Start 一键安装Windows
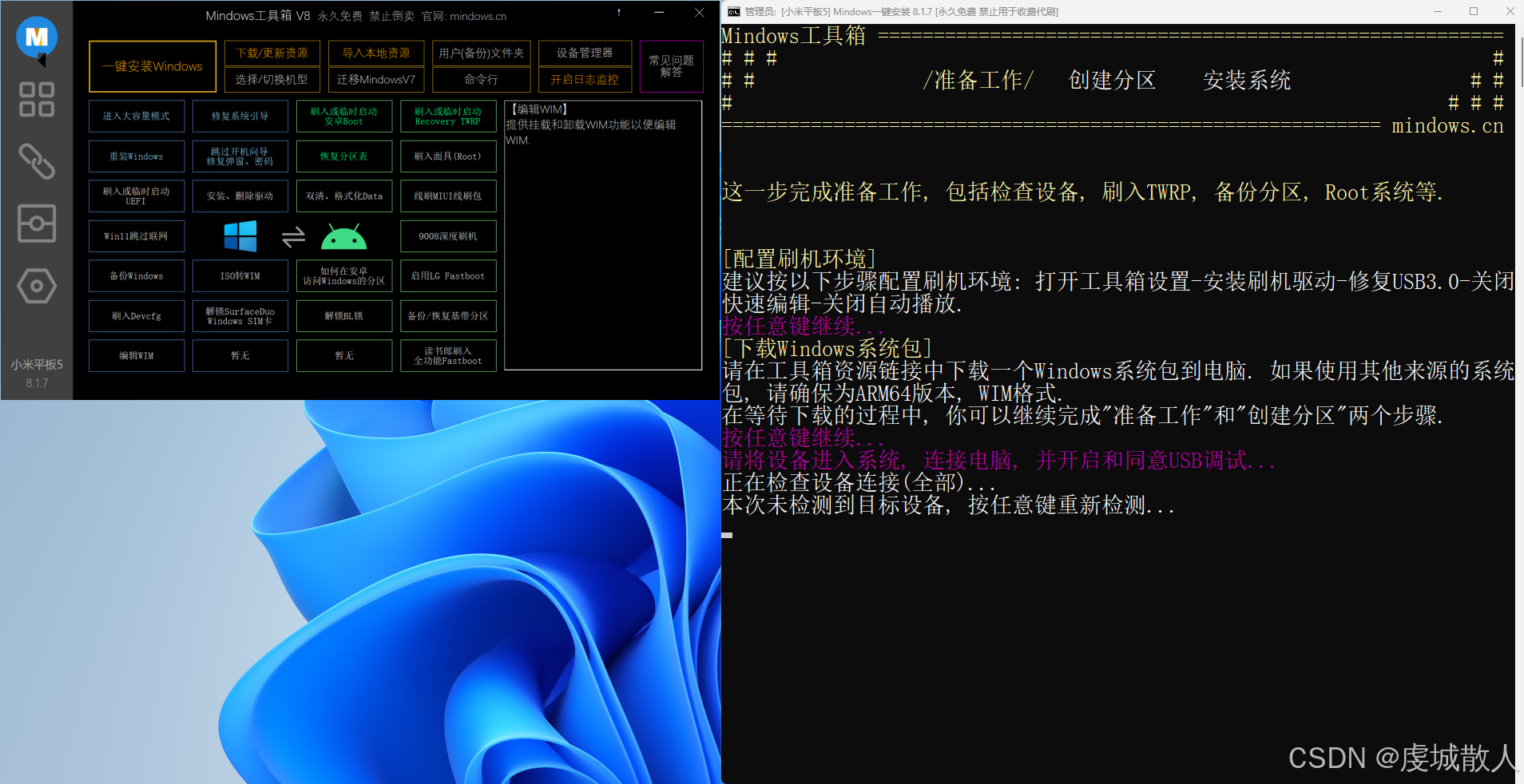 tap(153, 66)
